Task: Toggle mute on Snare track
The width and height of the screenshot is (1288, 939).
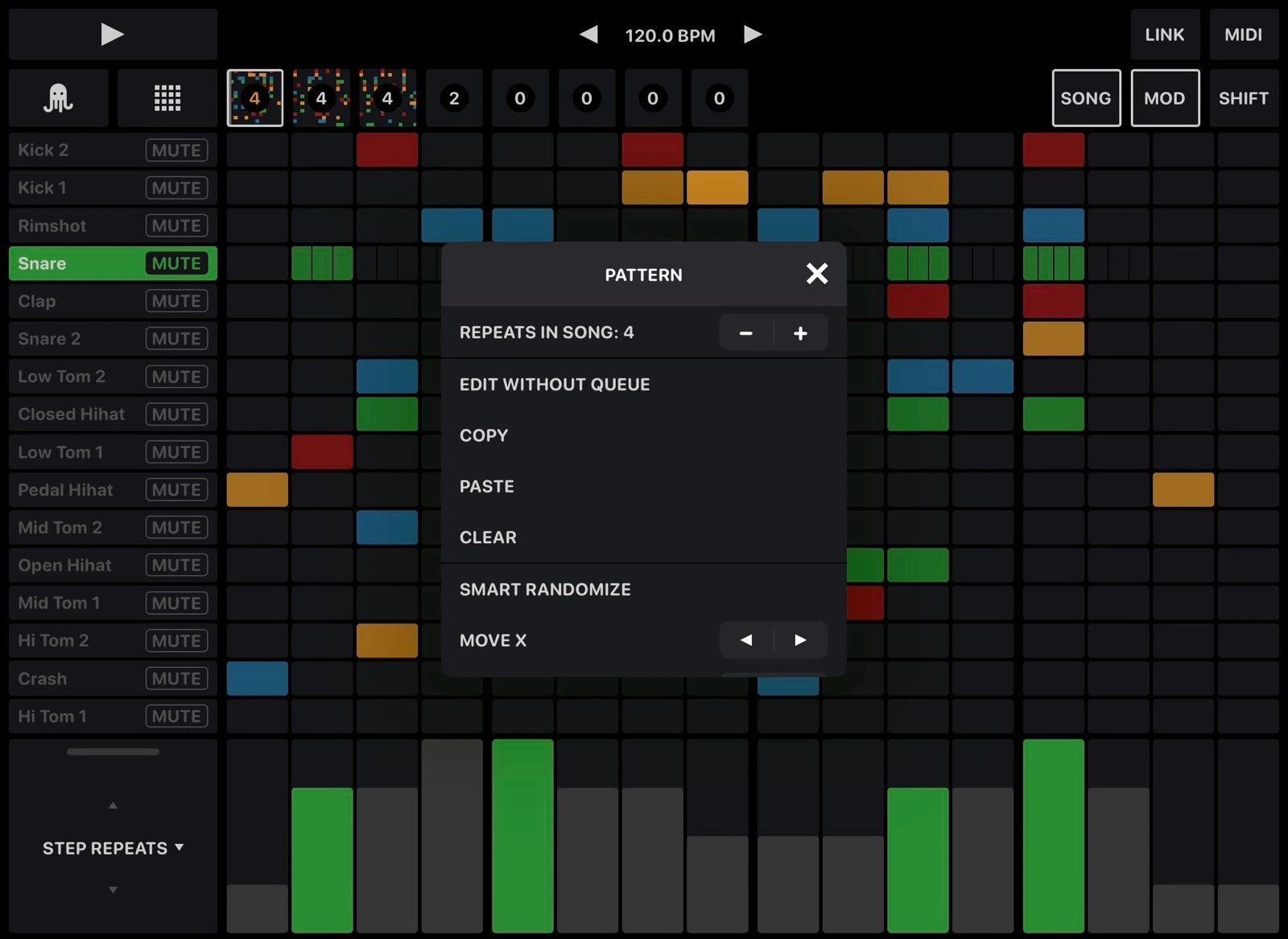Action: (176, 264)
